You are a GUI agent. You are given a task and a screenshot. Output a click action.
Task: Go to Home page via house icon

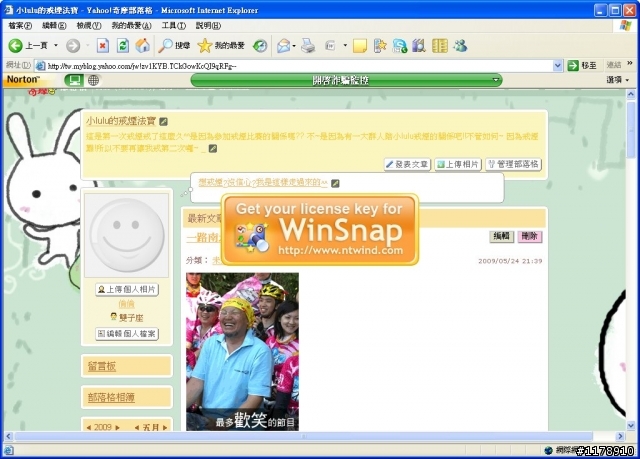point(142,46)
